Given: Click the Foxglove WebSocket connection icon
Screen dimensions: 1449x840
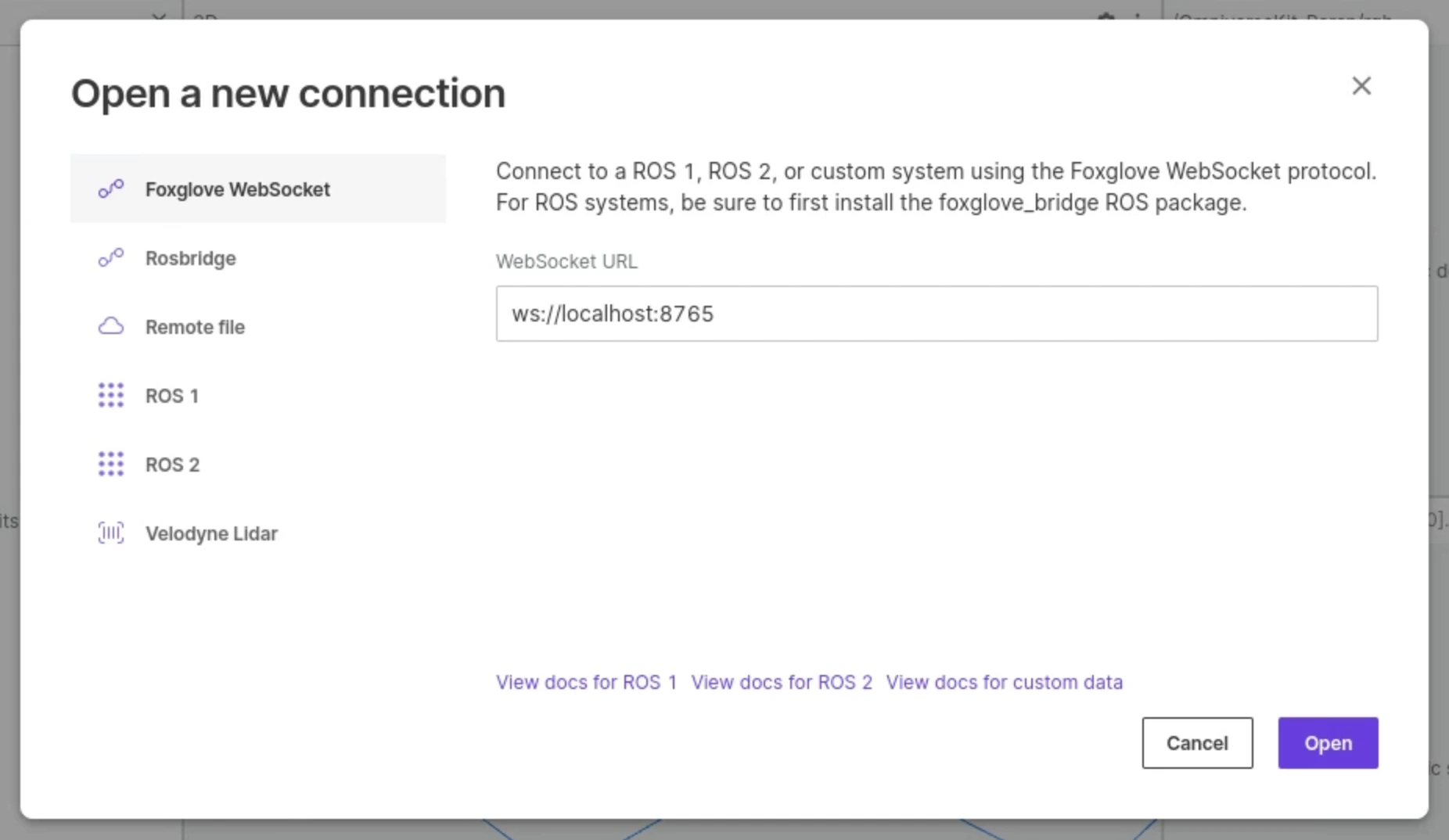Looking at the screenshot, I should [110, 188].
